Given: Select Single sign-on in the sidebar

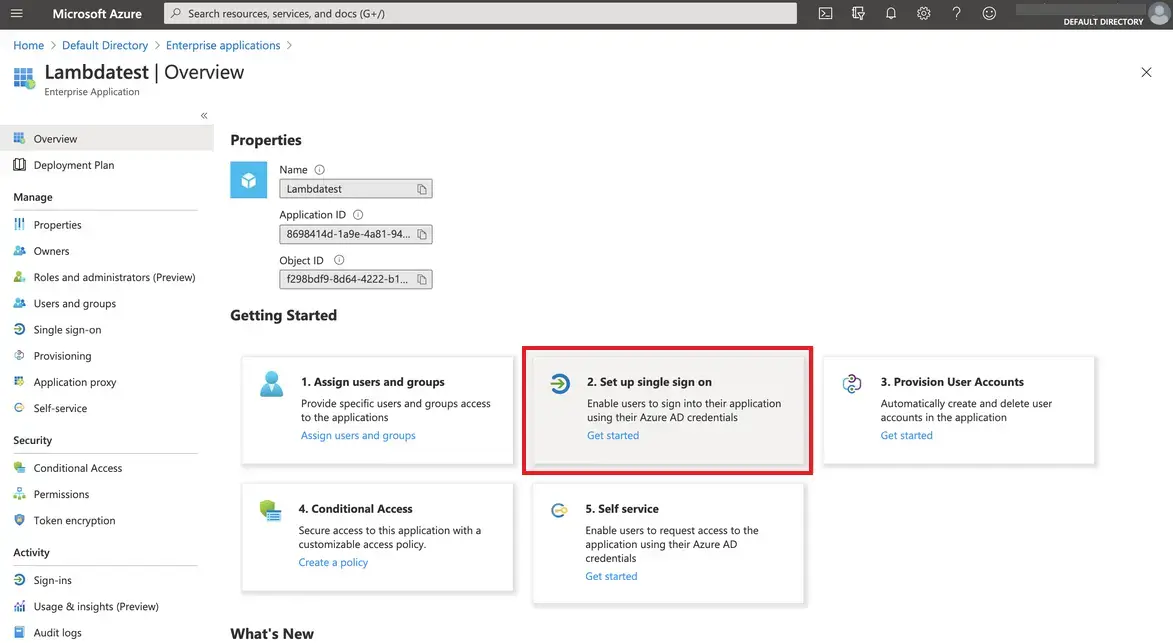Looking at the screenshot, I should [x=67, y=329].
